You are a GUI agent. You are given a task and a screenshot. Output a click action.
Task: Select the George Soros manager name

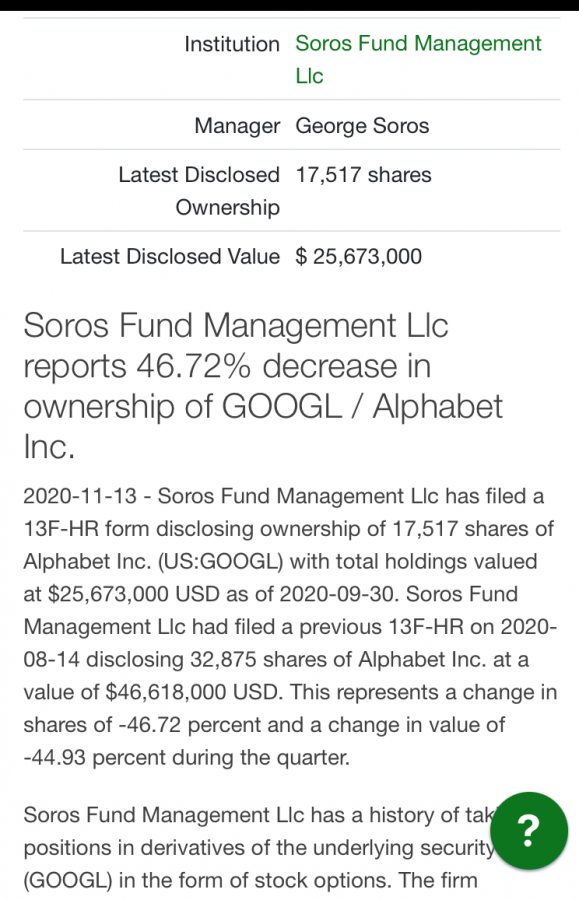[x=362, y=126]
